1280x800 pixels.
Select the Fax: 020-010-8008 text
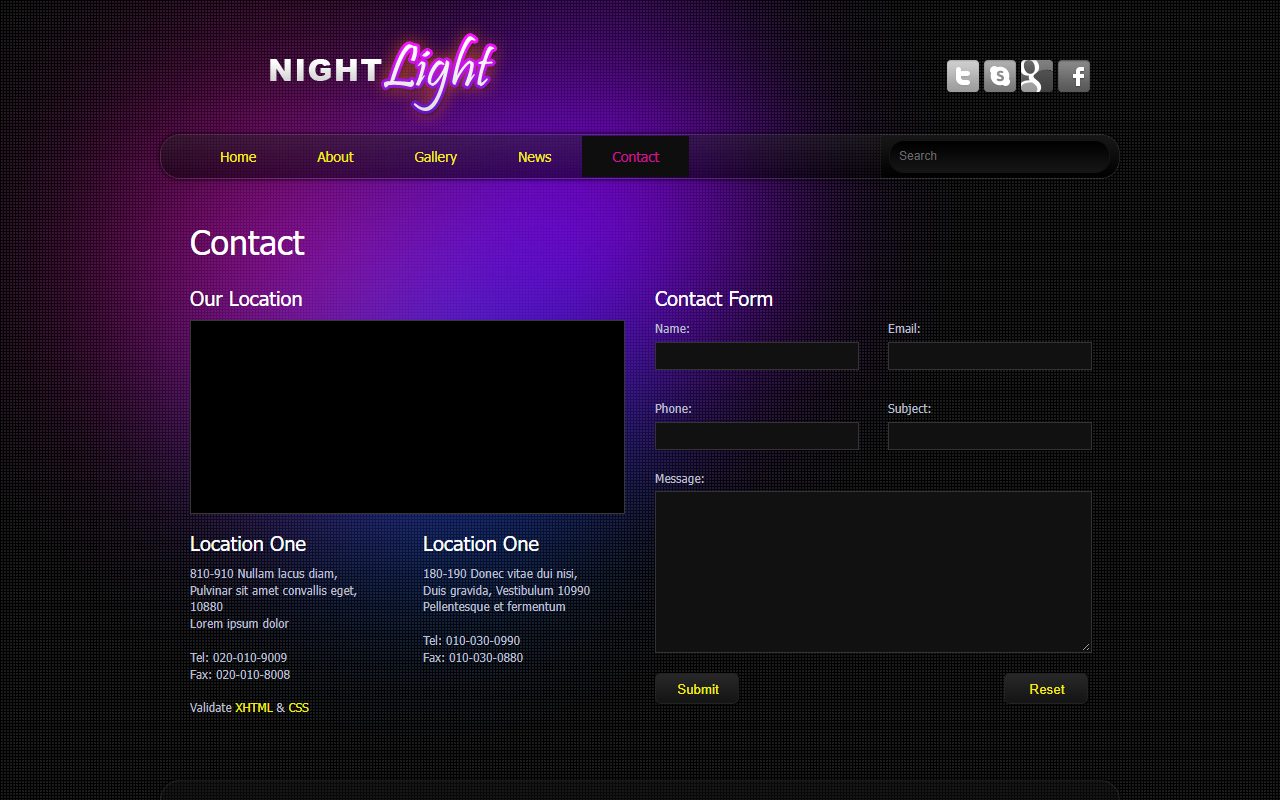coord(240,675)
